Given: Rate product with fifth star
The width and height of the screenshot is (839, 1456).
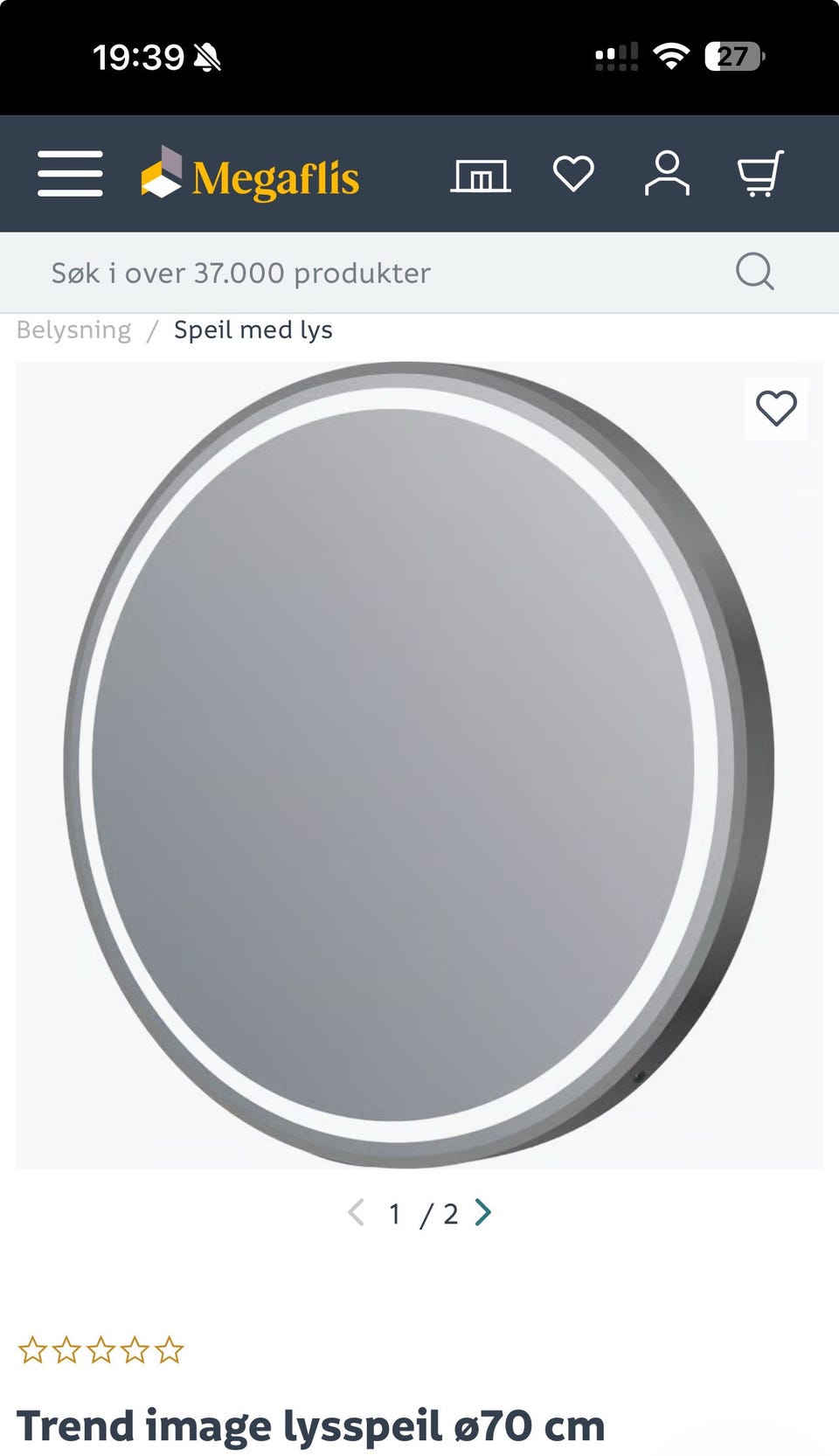Looking at the screenshot, I should [x=170, y=1350].
